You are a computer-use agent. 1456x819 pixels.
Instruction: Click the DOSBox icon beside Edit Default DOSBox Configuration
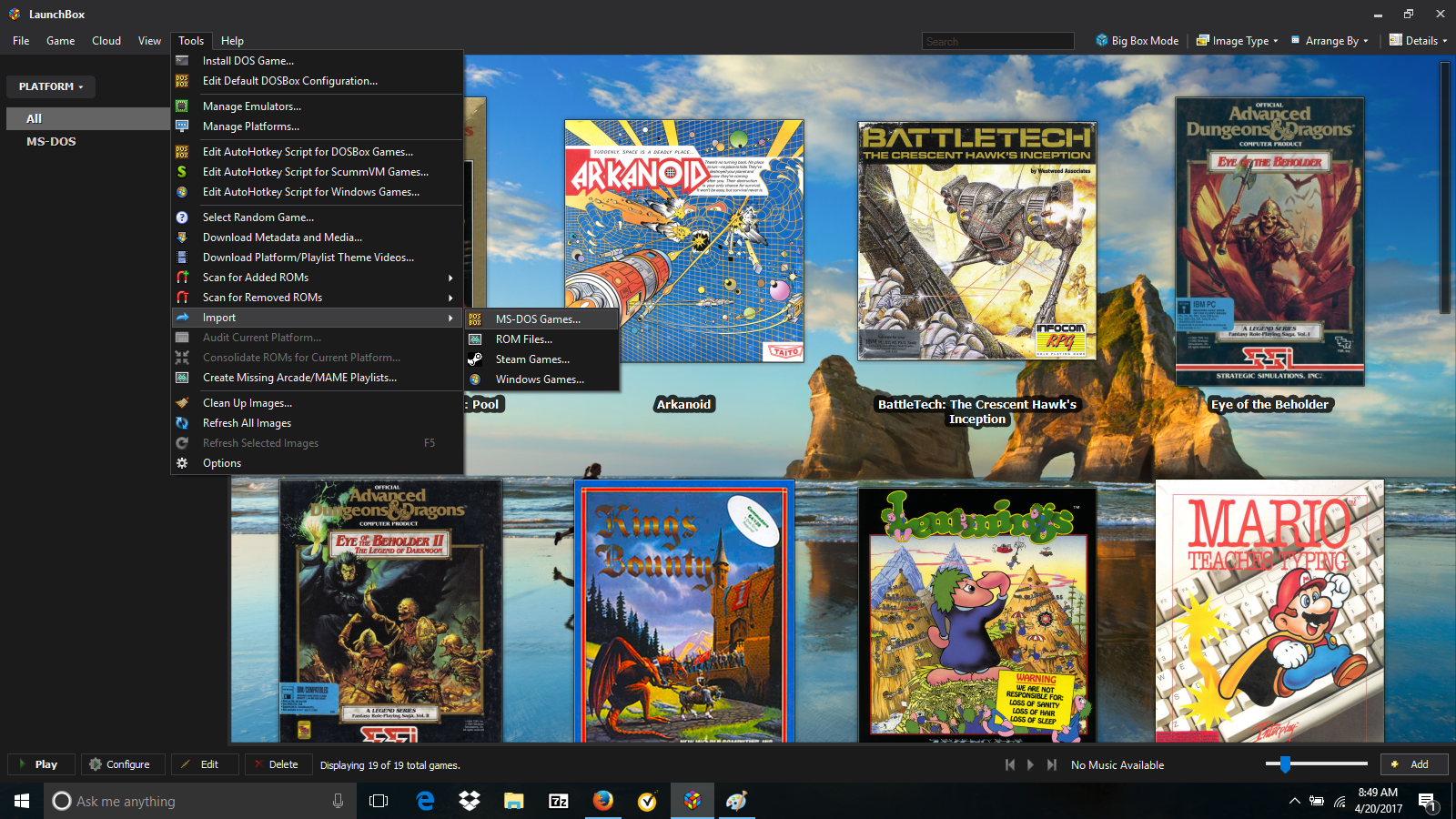[182, 81]
